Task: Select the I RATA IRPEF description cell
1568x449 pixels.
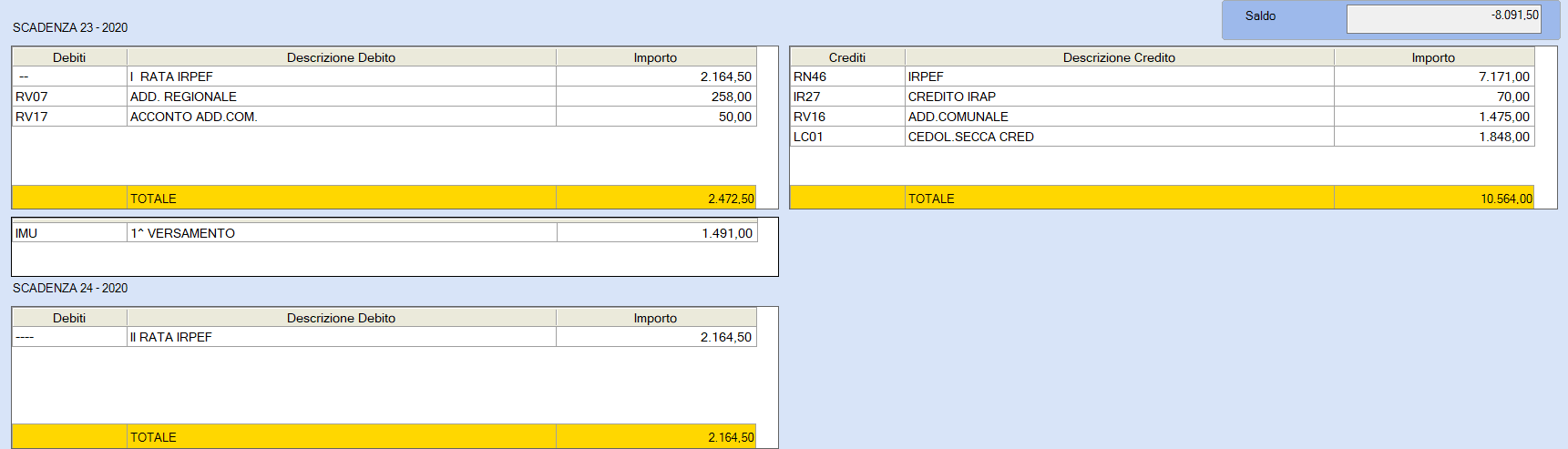Action: [x=342, y=77]
